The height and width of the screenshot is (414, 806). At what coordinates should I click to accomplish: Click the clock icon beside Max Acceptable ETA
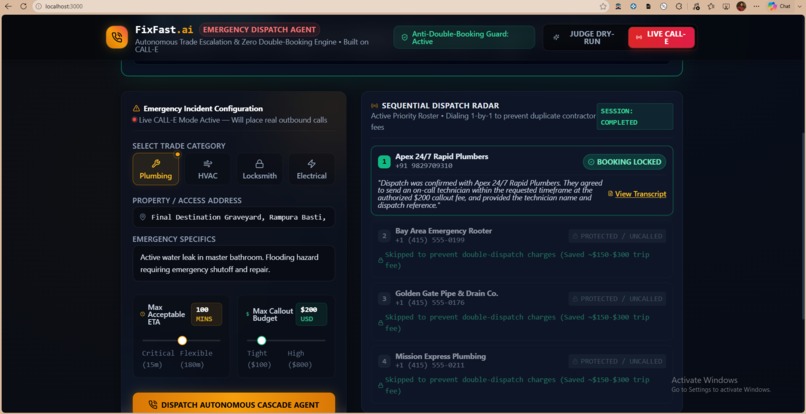142,314
